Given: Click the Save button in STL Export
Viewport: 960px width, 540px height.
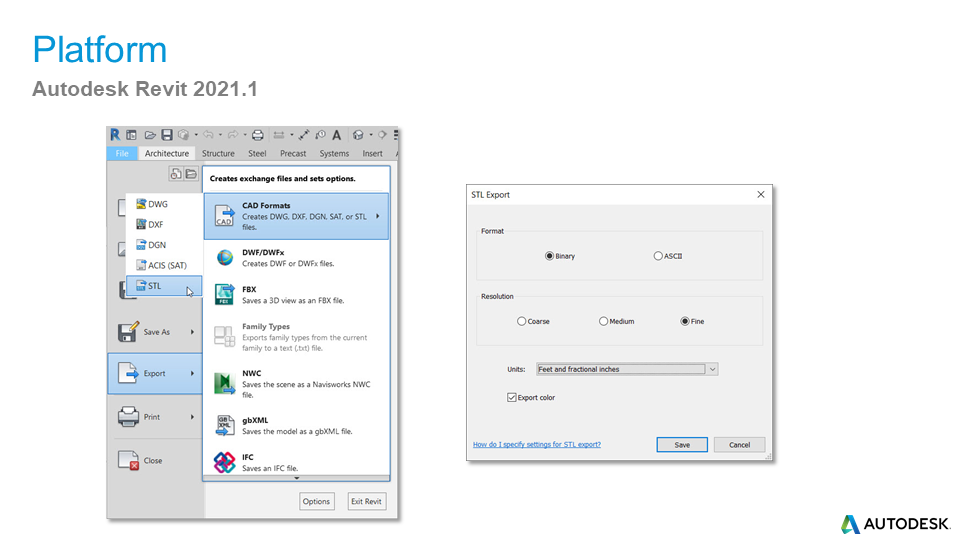Looking at the screenshot, I should pos(682,444).
